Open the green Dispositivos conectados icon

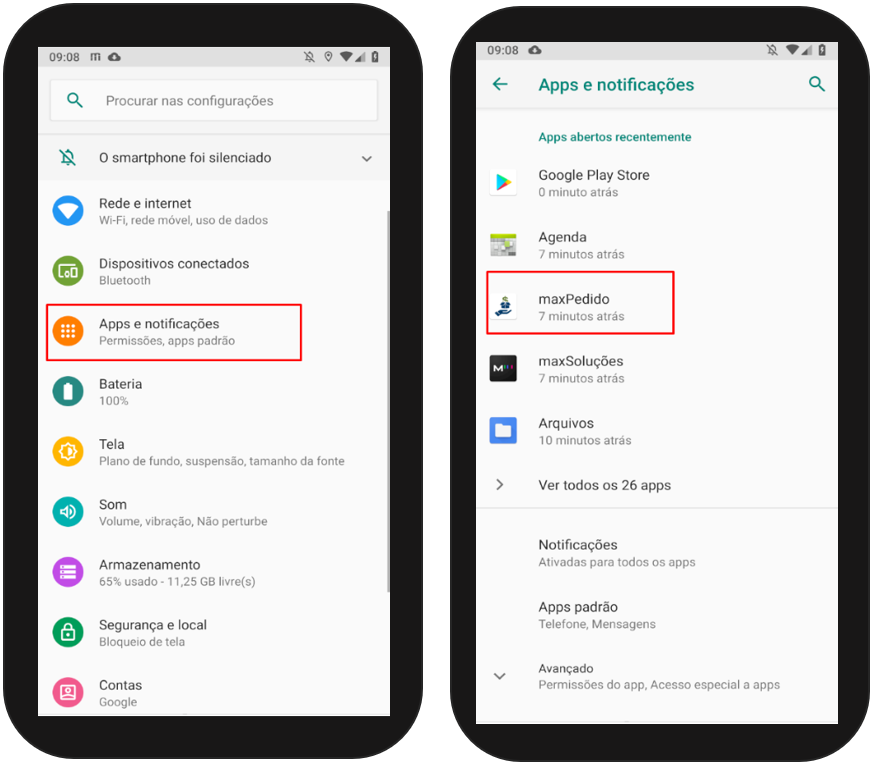click(68, 271)
